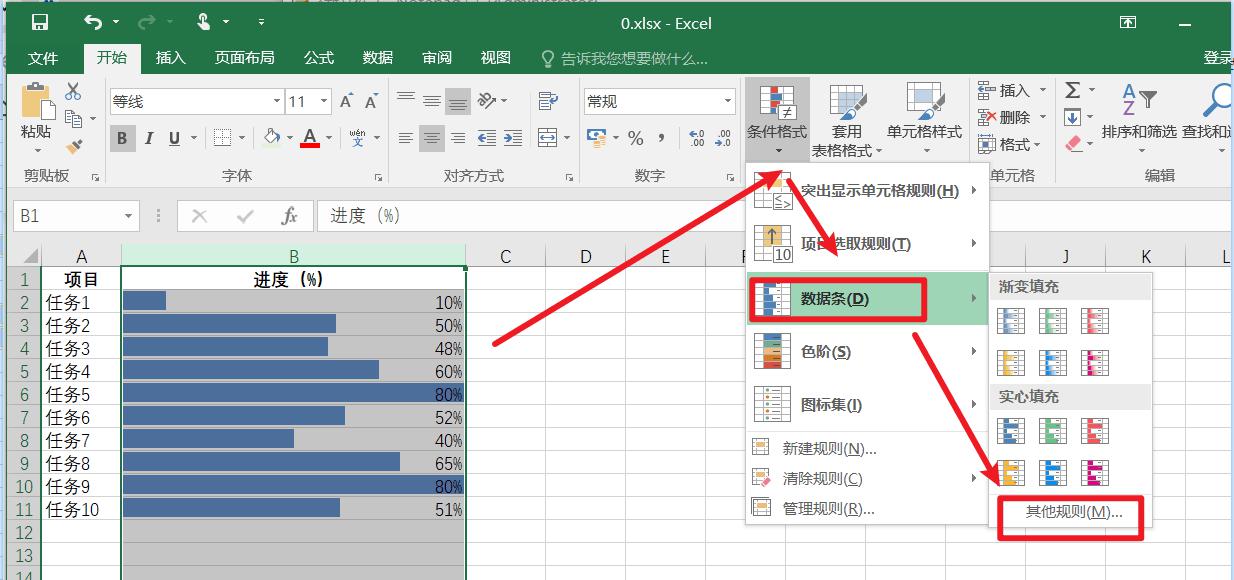
Task: Click the wén phonetic guide icon
Action: tap(357, 138)
